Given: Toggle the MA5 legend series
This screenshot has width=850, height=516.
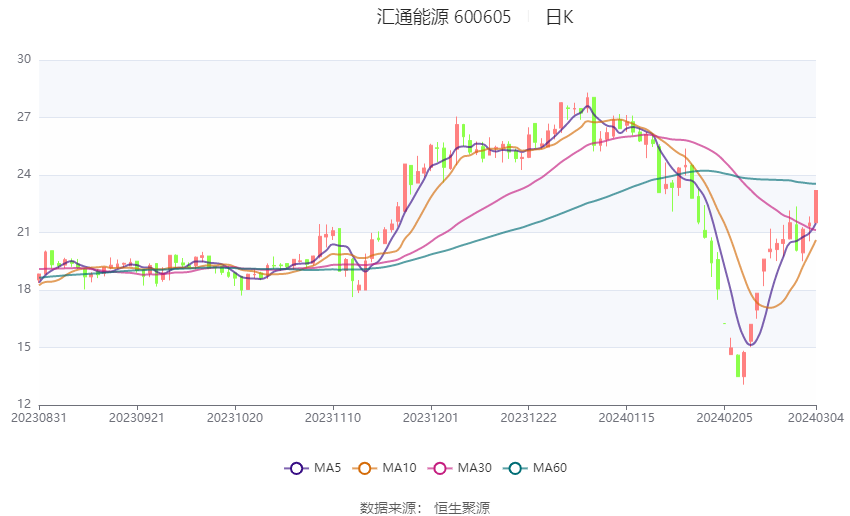Looking at the screenshot, I should (x=313, y=468).
